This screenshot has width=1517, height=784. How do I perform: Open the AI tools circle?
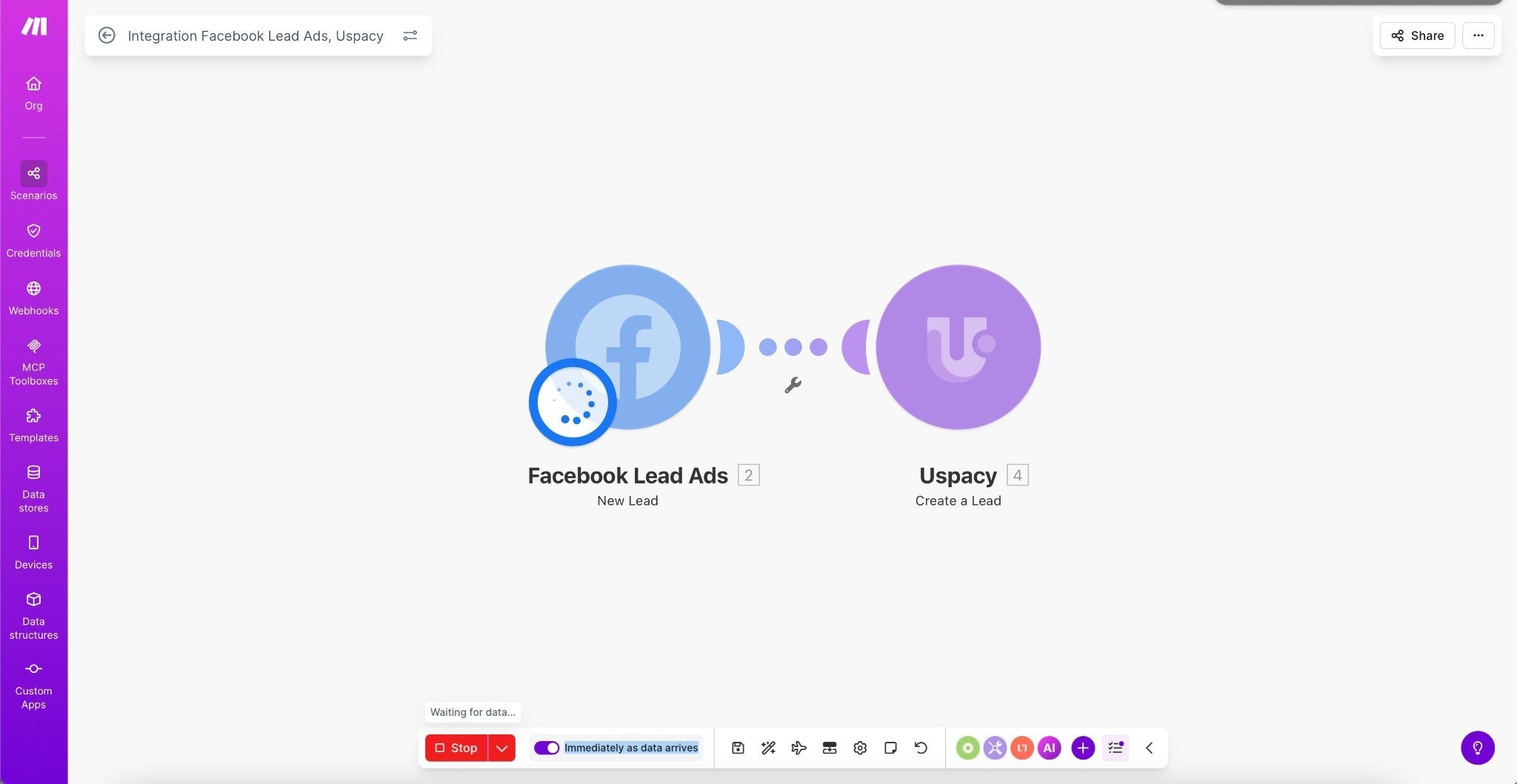1049,748
